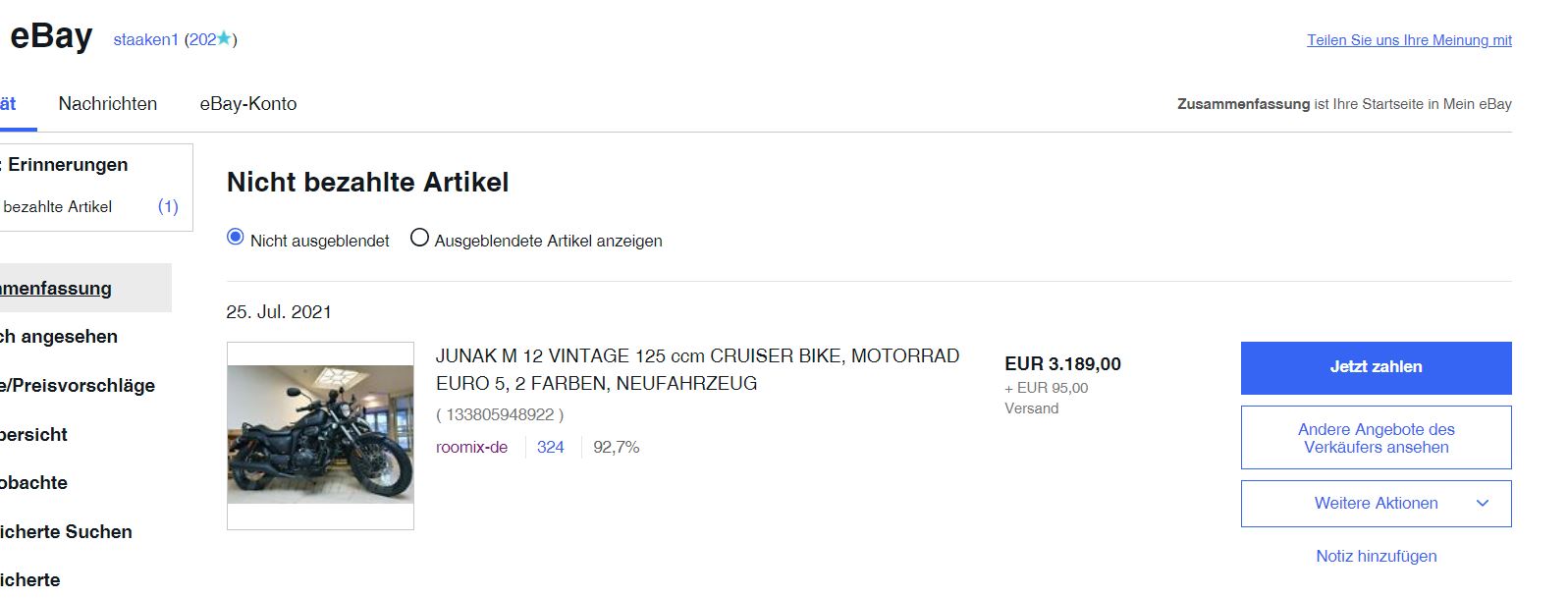The width and height of the screenshot is (1568, 598).
Task: Switch to the eBay-Konto tab
Action: pyautogui.click(x=248, y=103)
